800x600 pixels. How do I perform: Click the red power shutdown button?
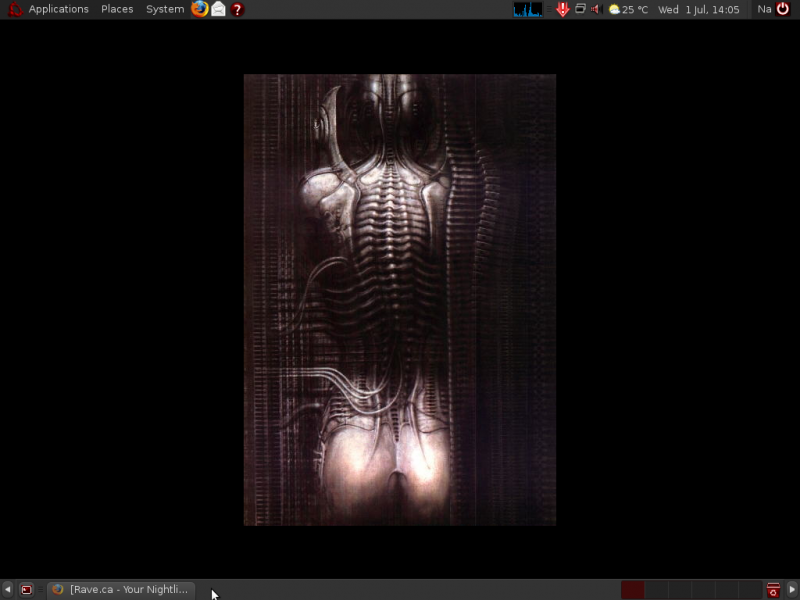783,9
